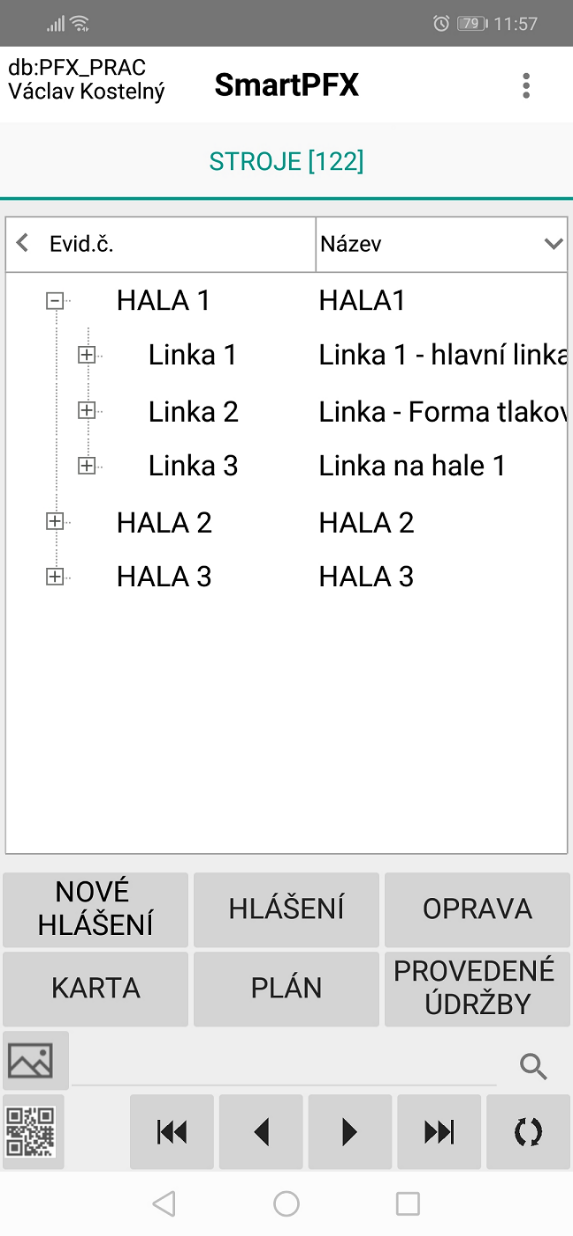Go to previous record arrow
The height and width of the screenshot is (1236, 573).
261,1132
